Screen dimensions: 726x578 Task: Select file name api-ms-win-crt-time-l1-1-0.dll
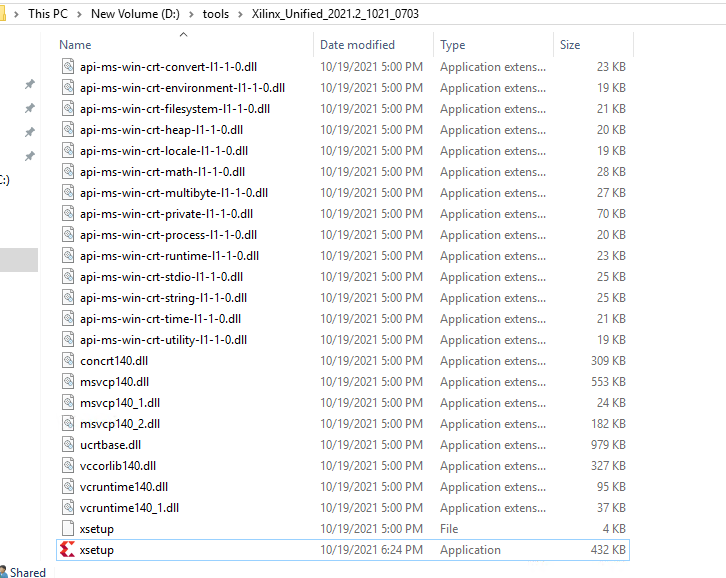tap(160, 319)
